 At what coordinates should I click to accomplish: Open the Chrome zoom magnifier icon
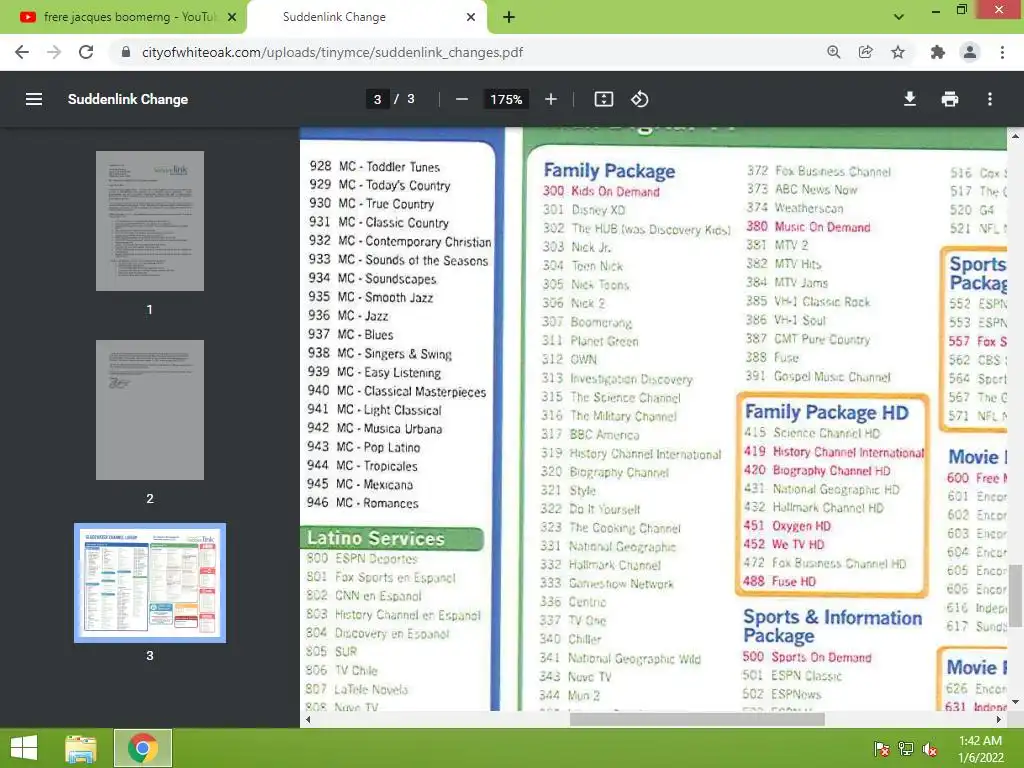833,52
